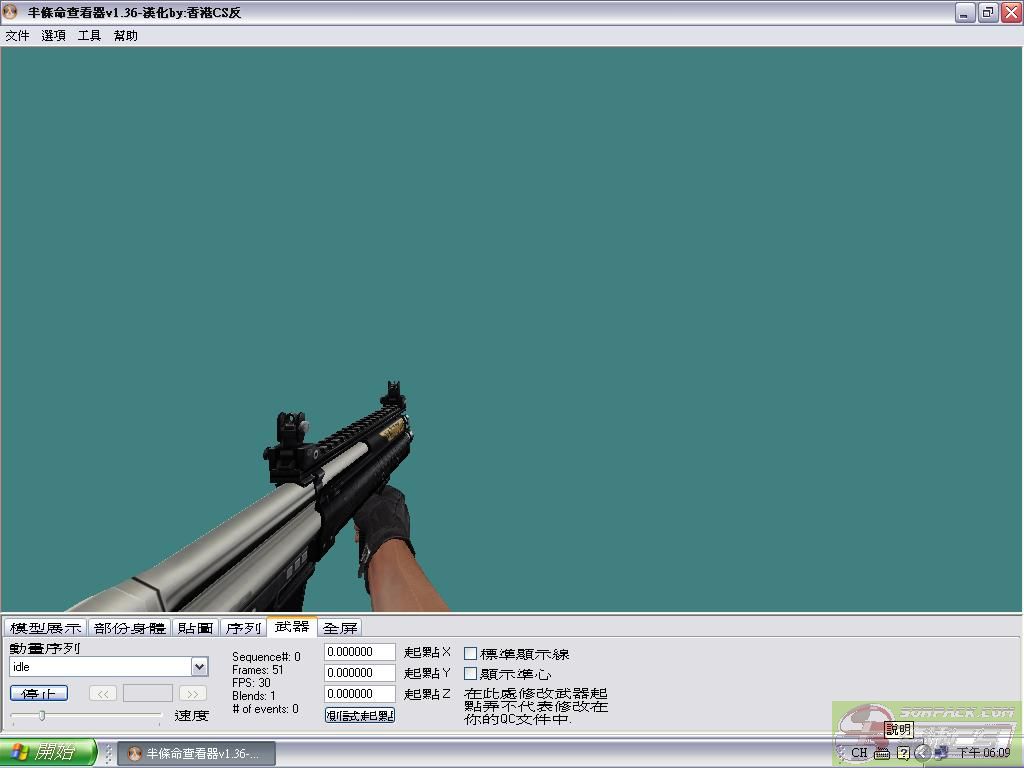Click the keyboard icon in language bar
This screenshot has width=1024, height=768.
pos(882,753)
